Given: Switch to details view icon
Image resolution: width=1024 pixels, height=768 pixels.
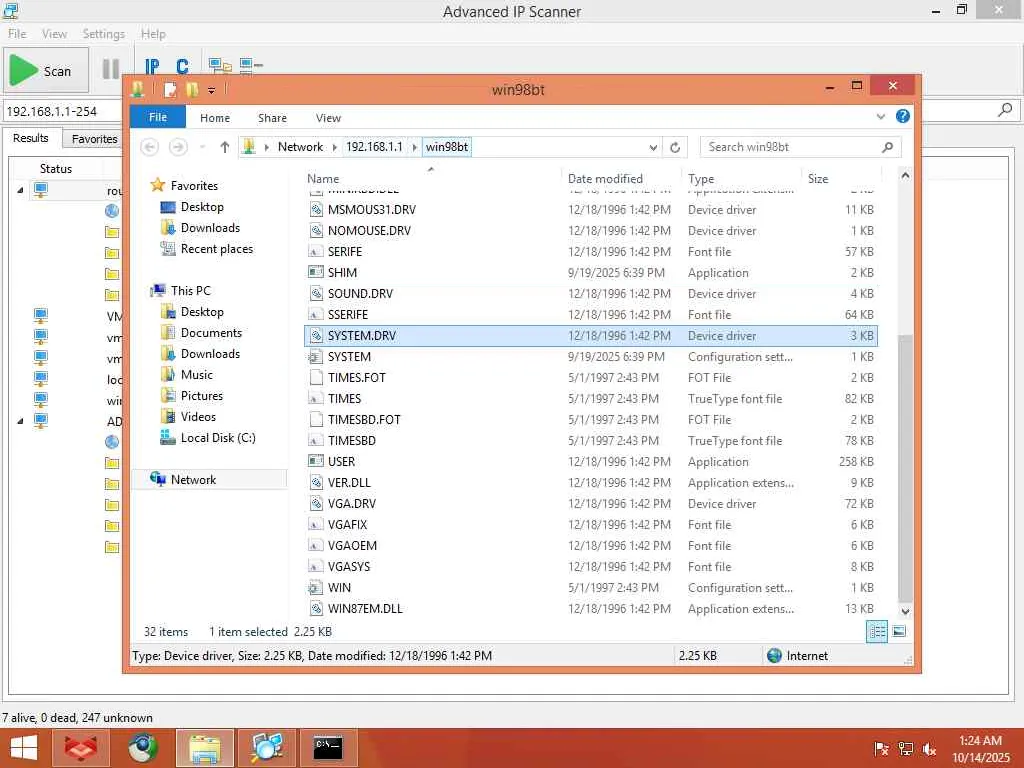Looking at the screenshot, I should [876, 632].
